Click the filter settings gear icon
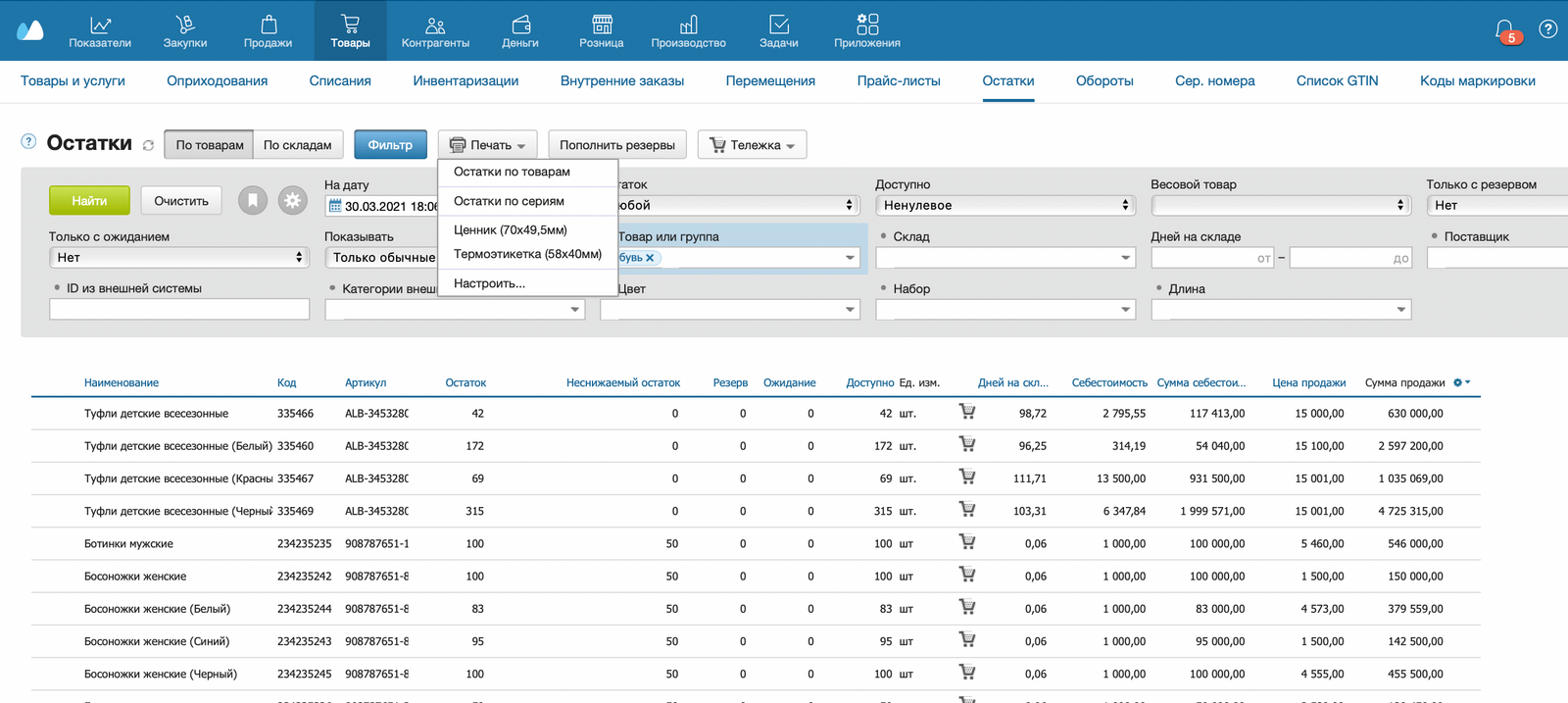Screen dimensions: 1568x703 (x=292, y=201)
